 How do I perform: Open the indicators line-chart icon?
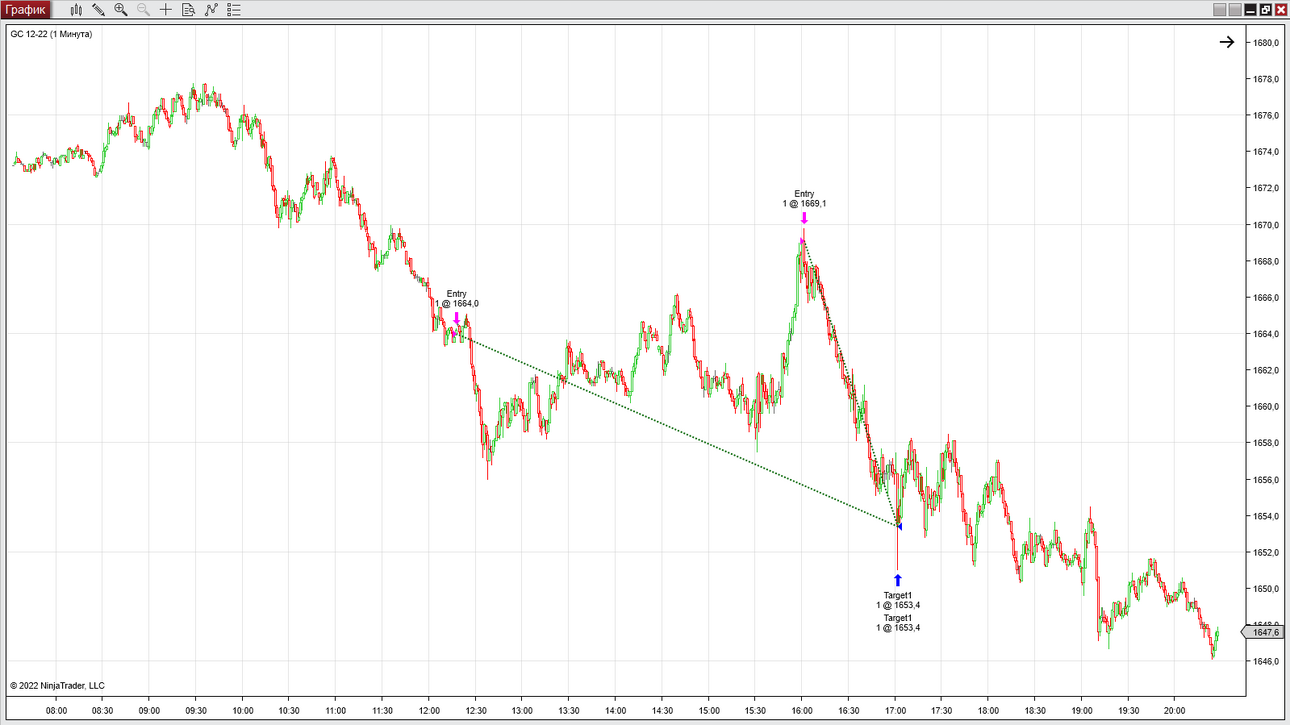point(211,10)
